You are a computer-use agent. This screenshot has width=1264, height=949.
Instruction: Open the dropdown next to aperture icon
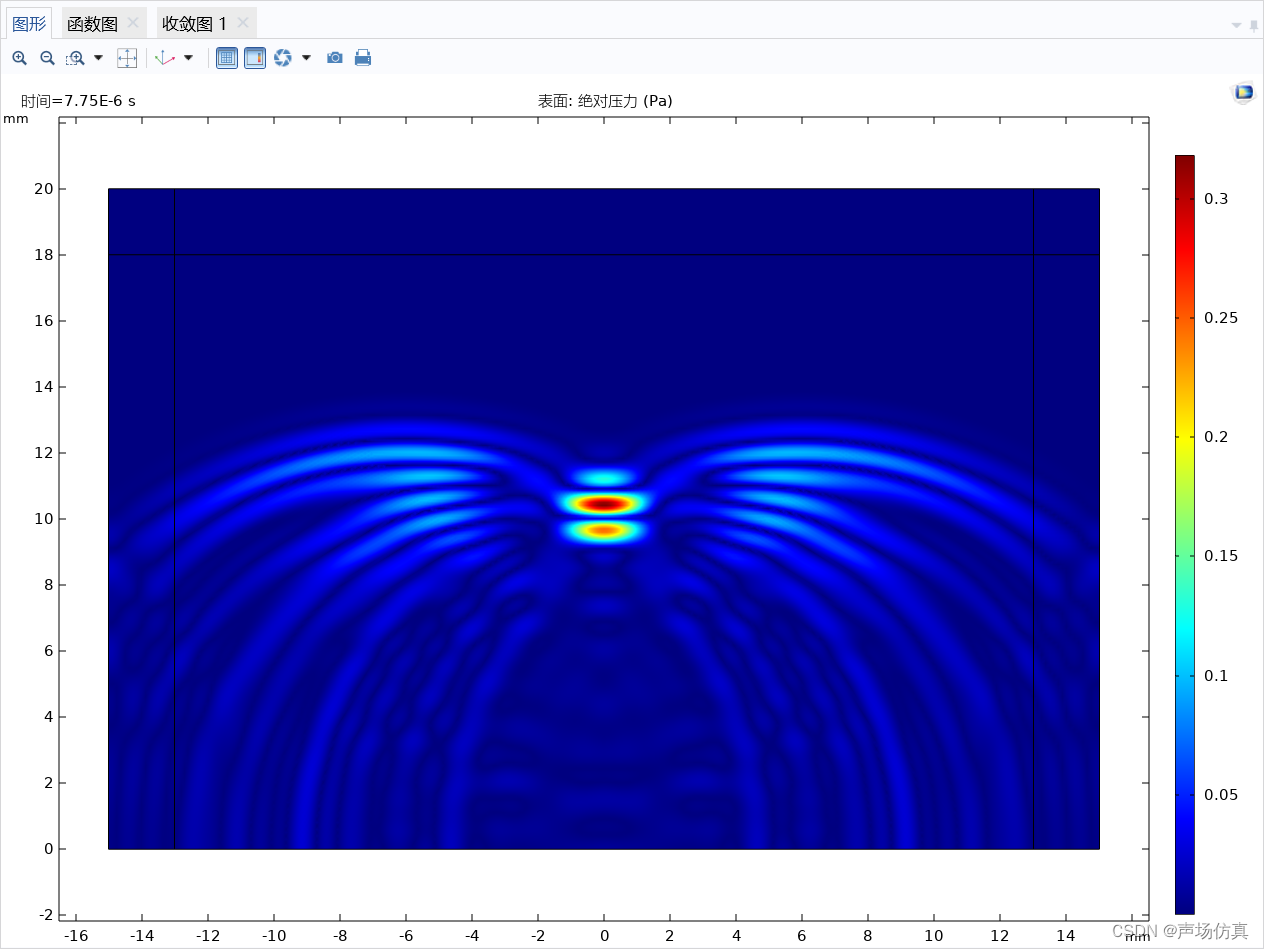pyautogui.click(x=306, y=58)
